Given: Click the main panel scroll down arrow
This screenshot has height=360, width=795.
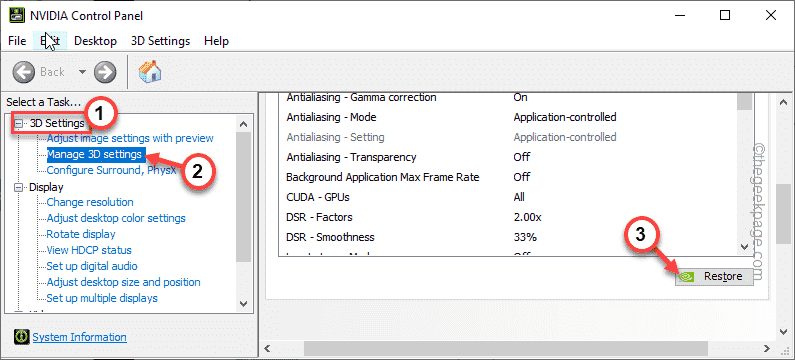Looking at the screenshot, I should pyautogui.click(x=784, y=333).
